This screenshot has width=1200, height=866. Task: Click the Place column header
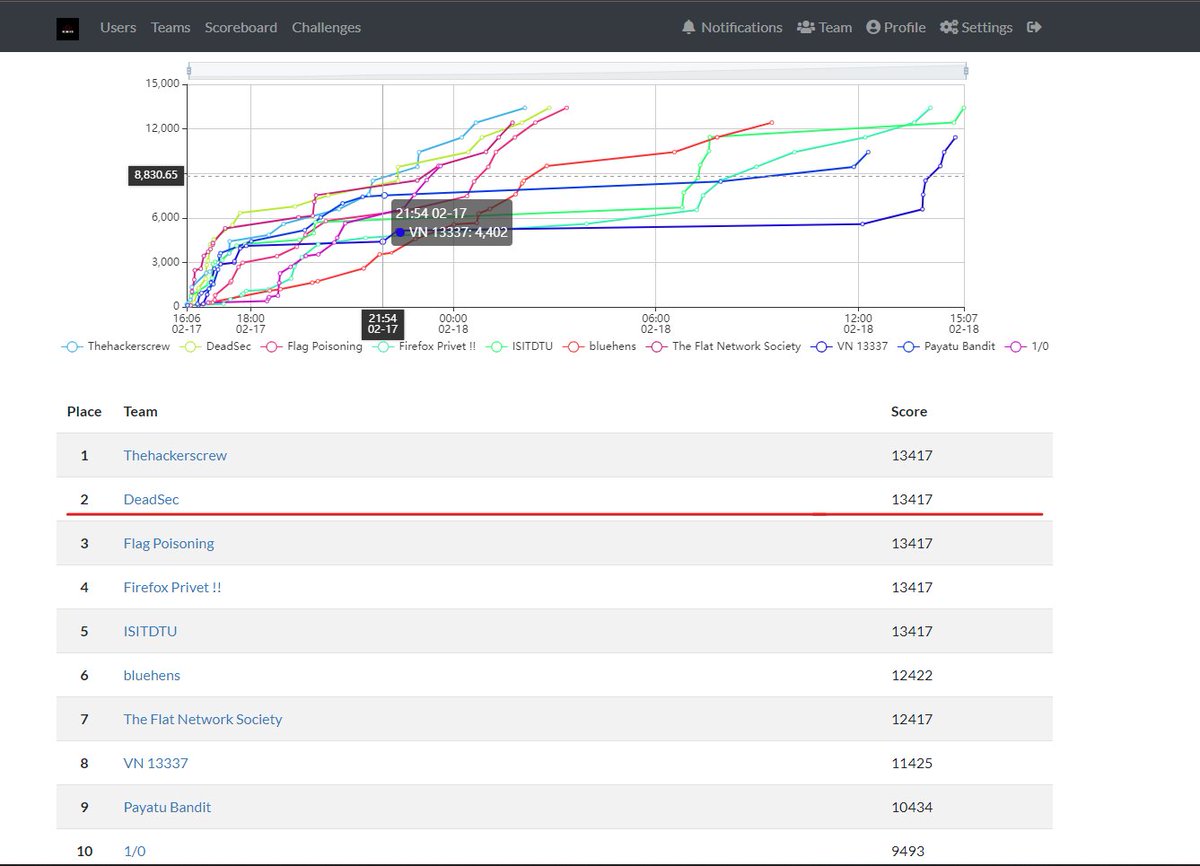pyautogui.click(x=84, y=411)
